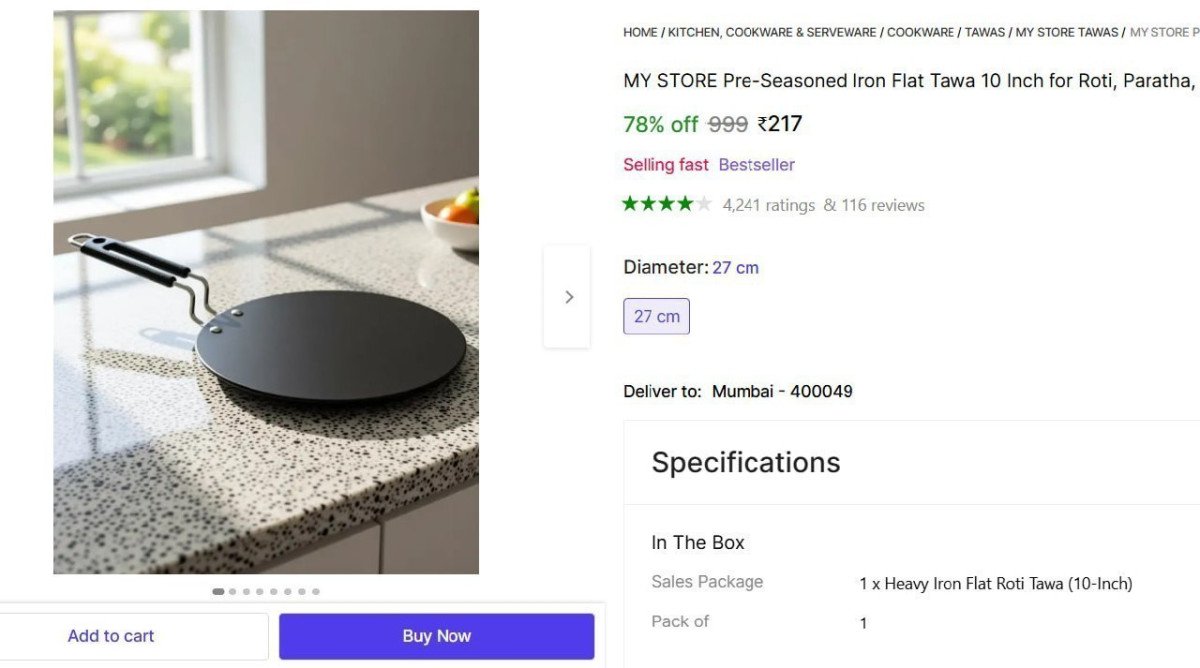Navigate to TAWAS breadcrumb category

(x=986, y=31)
